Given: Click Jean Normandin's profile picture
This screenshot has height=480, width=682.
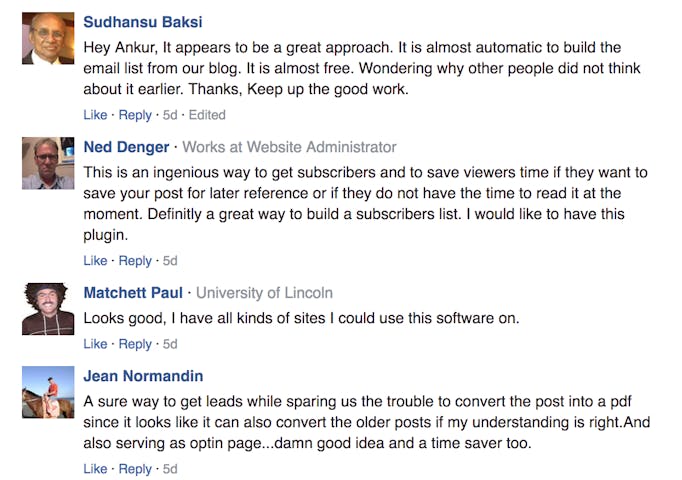Looking at the screenshot, I should tap(48, 392).
